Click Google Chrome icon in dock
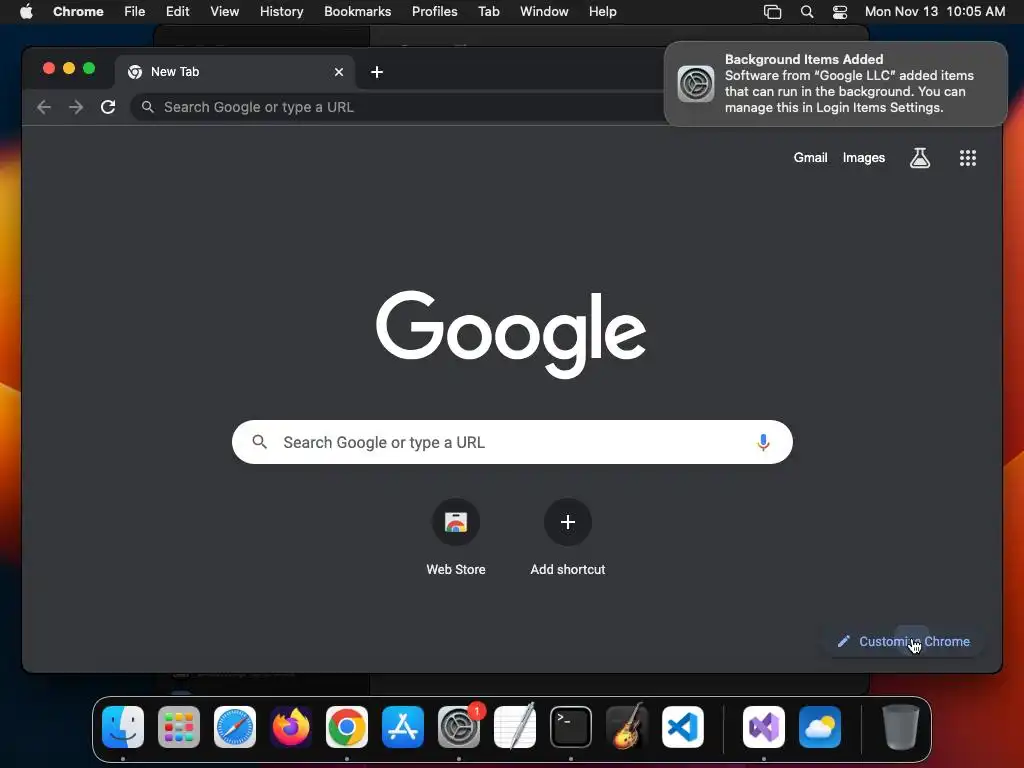 pos(347,727)
